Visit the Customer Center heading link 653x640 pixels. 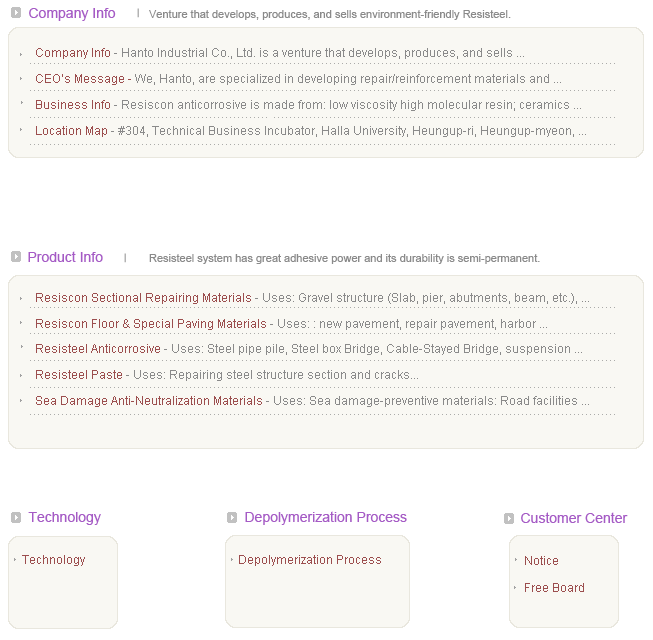[x=573, y=518]
